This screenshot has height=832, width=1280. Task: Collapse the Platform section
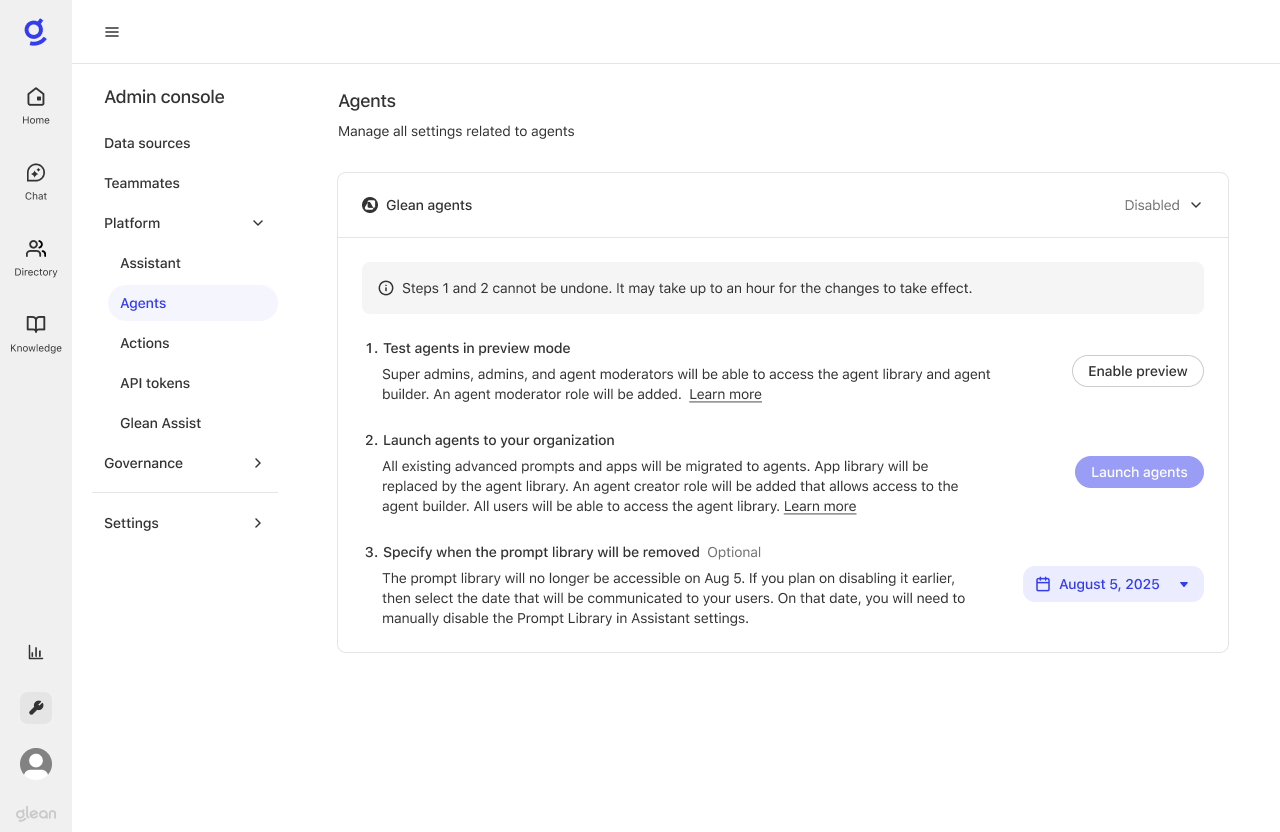tap(258, 223)
